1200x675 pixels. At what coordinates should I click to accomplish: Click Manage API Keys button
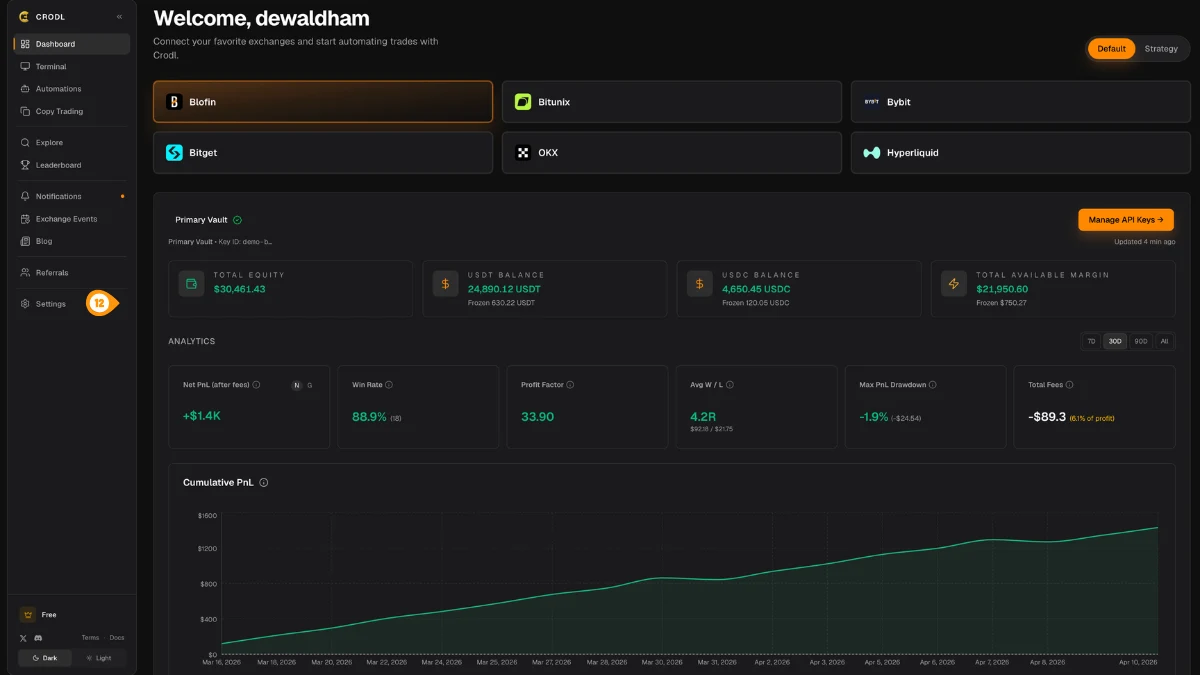tap(1126, 220)
